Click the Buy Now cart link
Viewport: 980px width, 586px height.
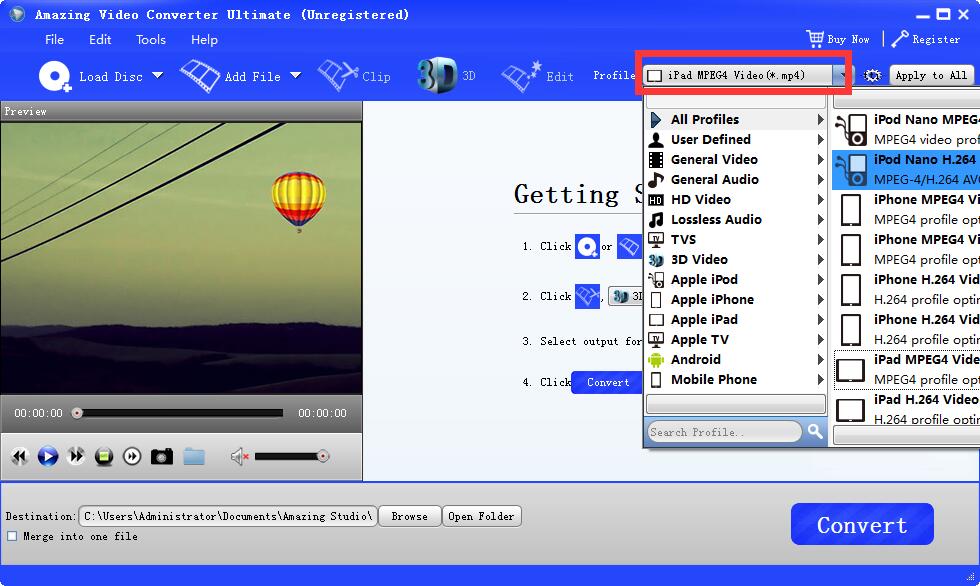click(838, 39)
